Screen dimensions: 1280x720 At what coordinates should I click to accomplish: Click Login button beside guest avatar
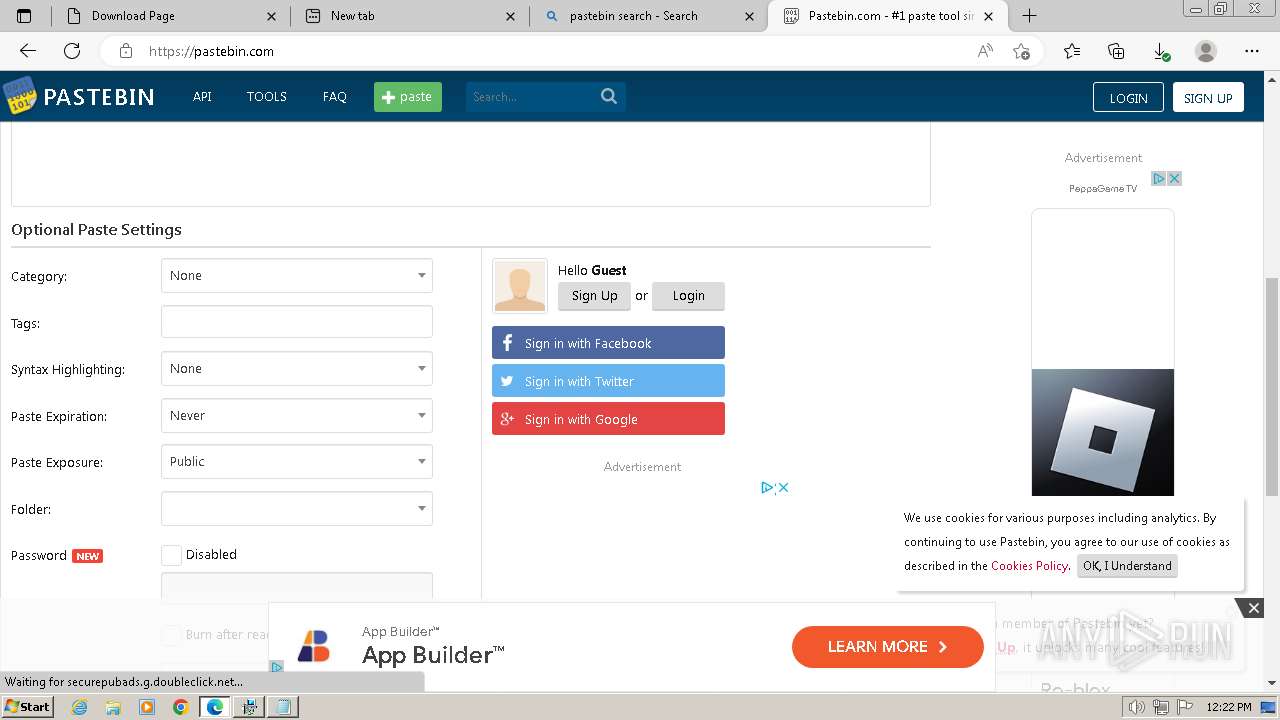pyautogui.click(x=688, y=296)
